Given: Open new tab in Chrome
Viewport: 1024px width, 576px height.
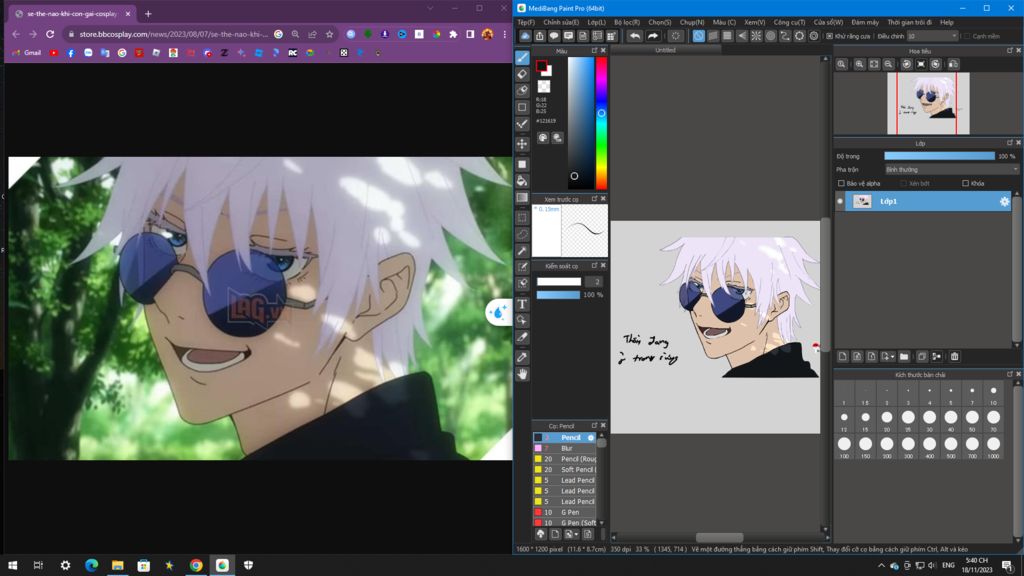Looking at the screenshot, I should click(x=148, y=14).
